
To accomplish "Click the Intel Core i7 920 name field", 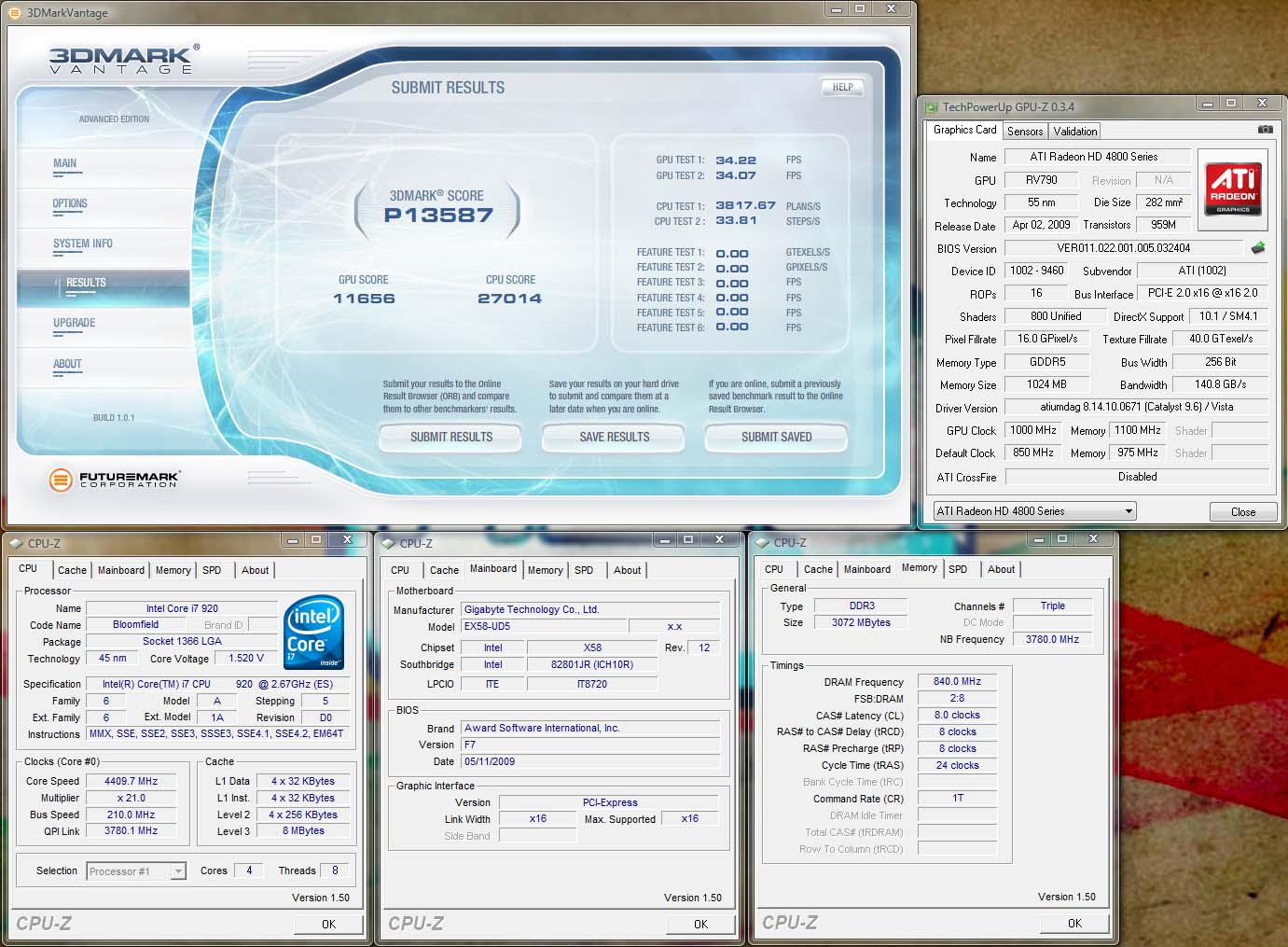I will 182,608.
